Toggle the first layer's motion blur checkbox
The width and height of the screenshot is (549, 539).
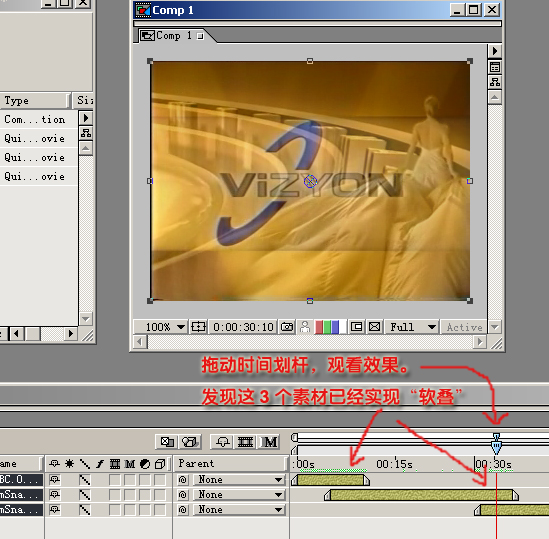point(130,479)
